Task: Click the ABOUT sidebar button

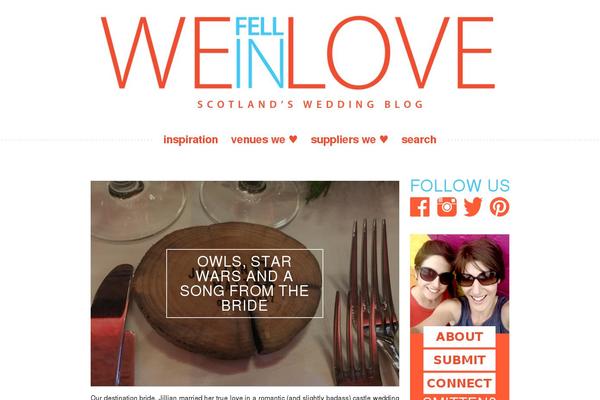Action: [x=459, y=337]
